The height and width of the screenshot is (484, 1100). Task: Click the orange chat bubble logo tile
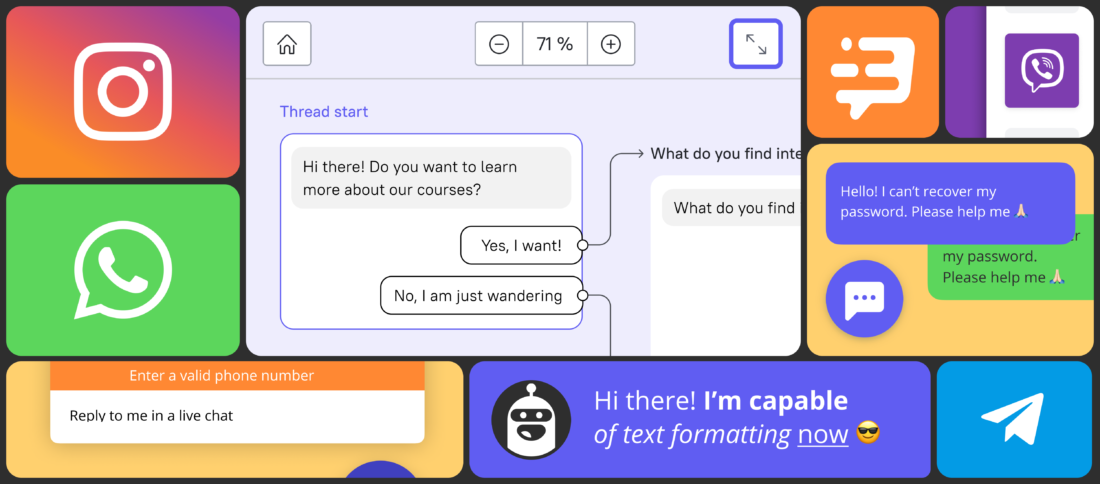pos(873,72)
